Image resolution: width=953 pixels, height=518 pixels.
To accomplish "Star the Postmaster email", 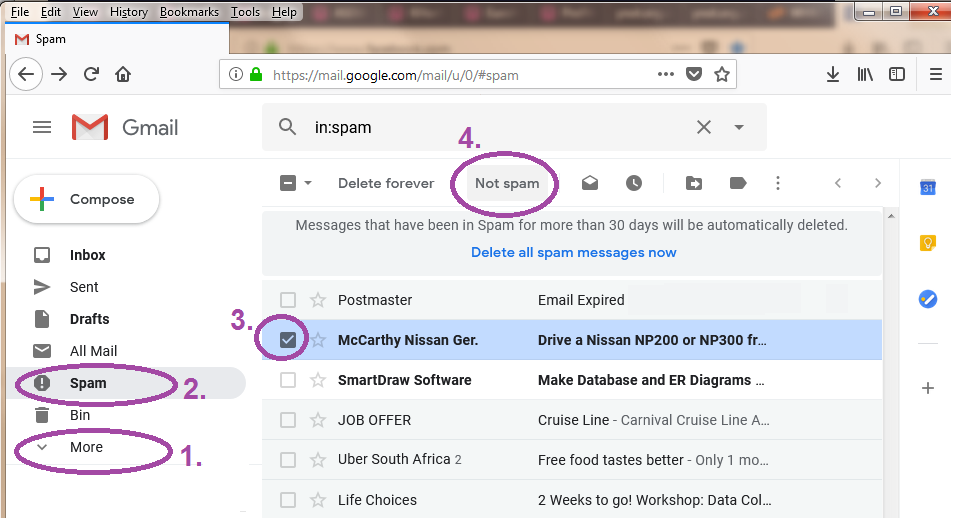I will (x=318, y=300).
